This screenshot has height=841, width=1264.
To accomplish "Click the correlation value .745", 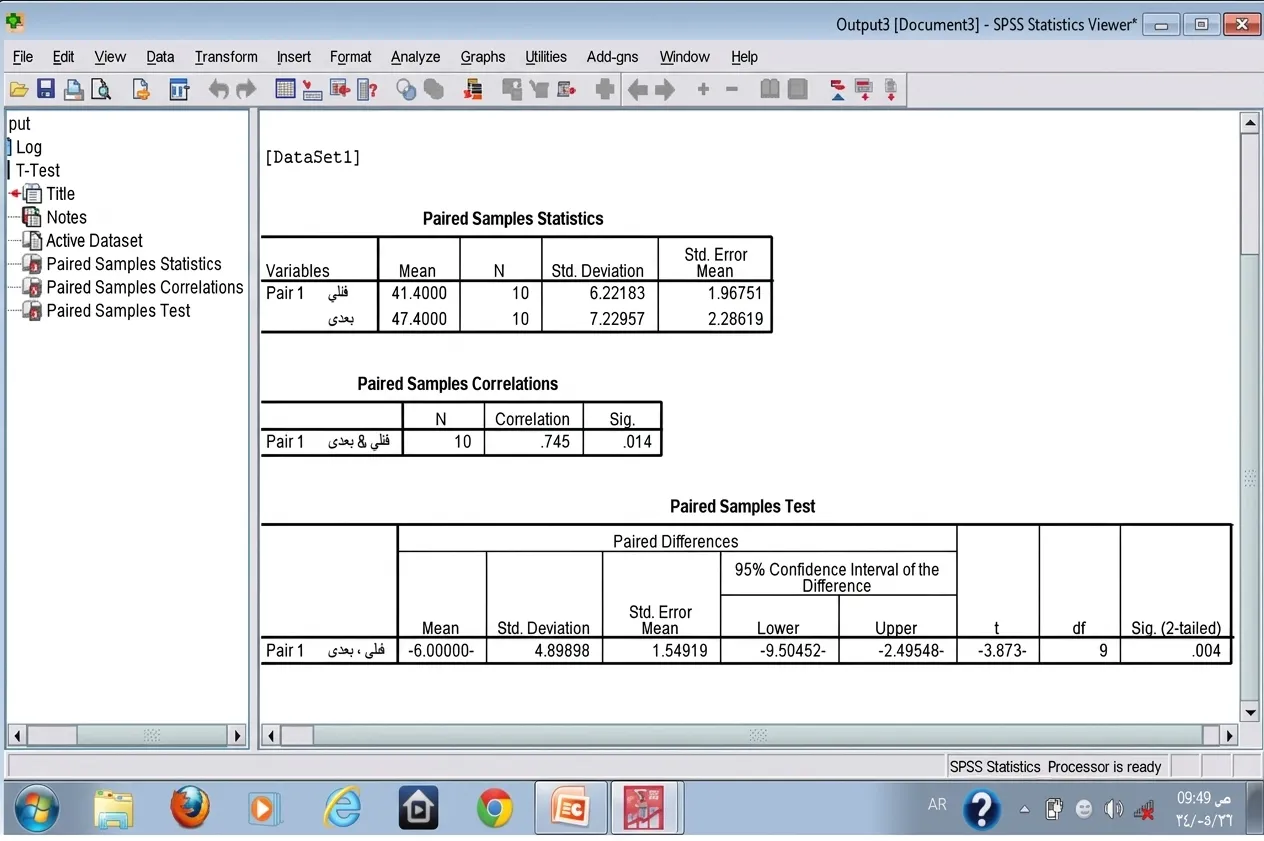I will [555, 441].
